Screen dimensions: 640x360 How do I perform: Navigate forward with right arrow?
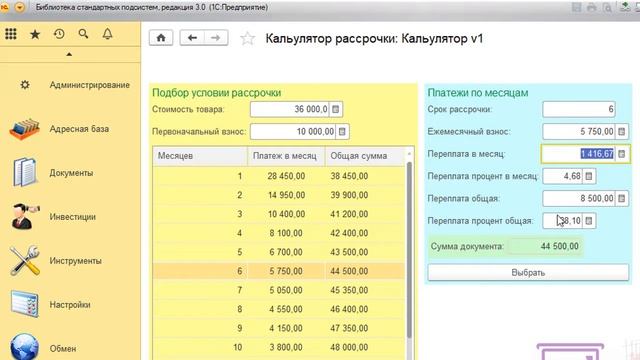216,38
